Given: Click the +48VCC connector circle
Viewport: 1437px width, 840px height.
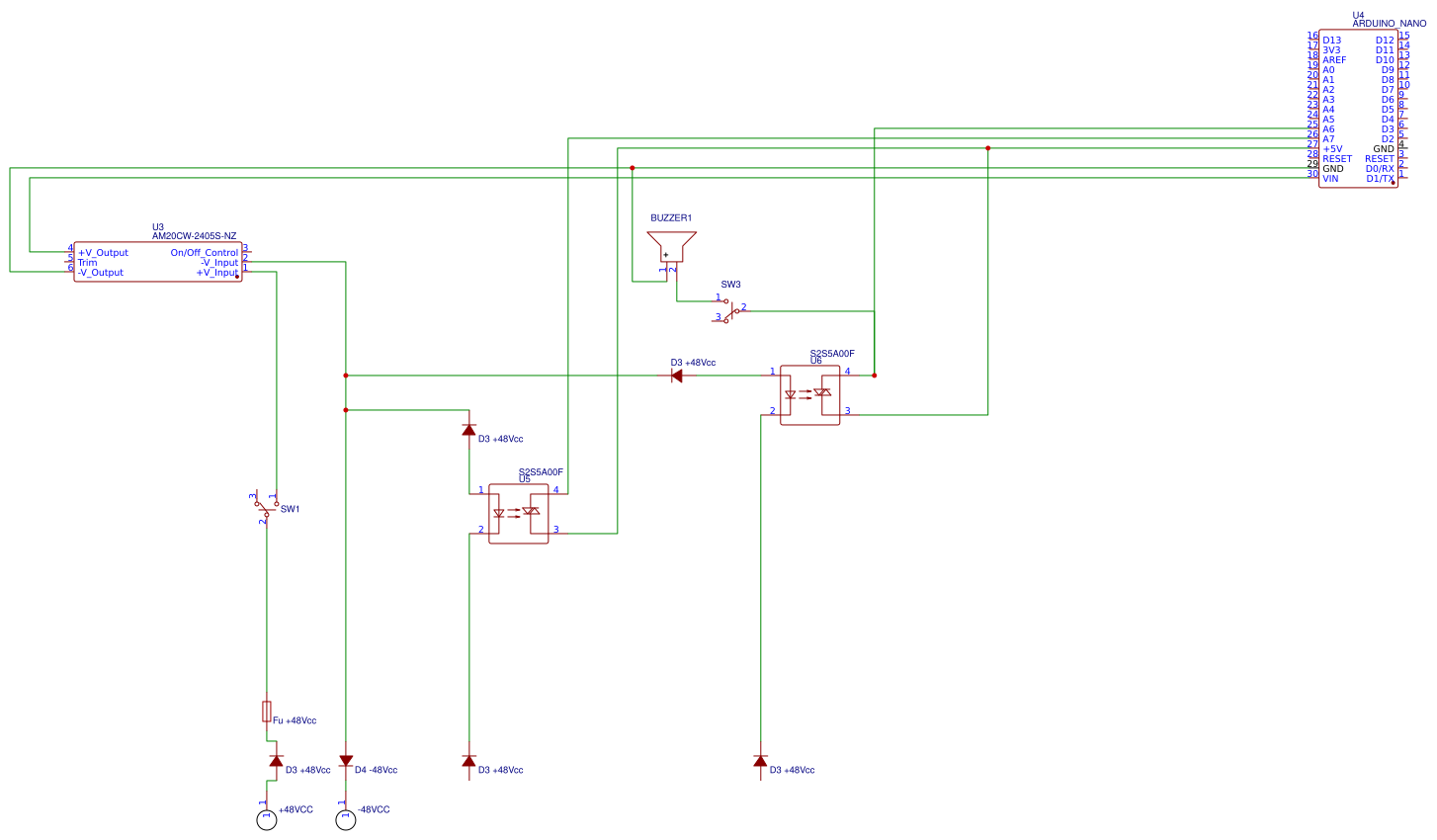Looking at the screenshot, I should (x=266, y=819).
